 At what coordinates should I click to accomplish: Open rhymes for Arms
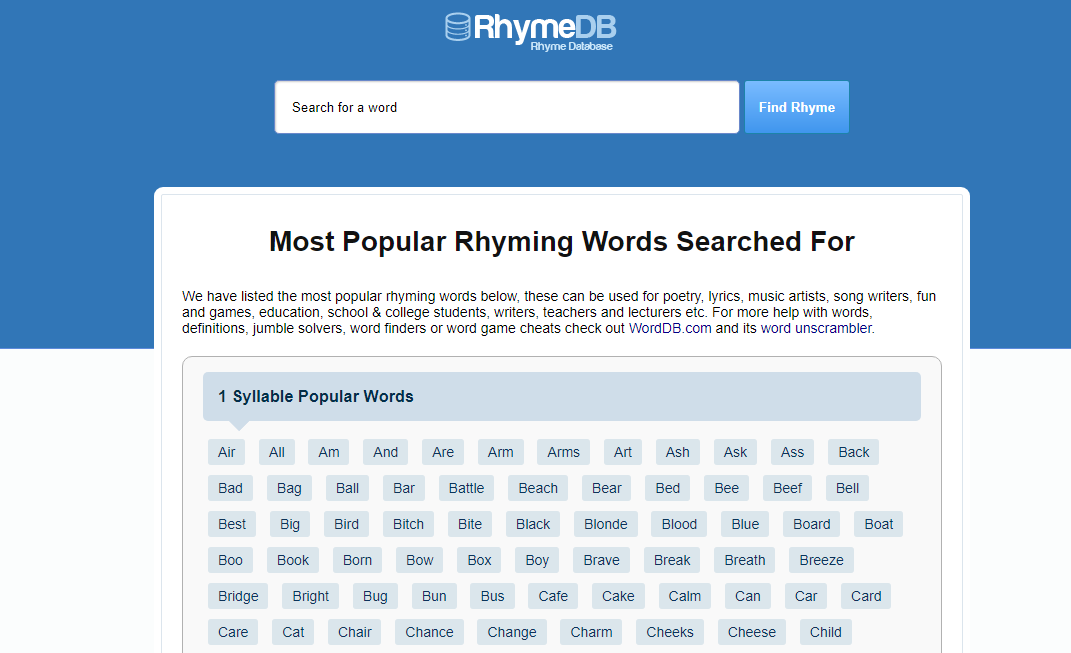564,452
